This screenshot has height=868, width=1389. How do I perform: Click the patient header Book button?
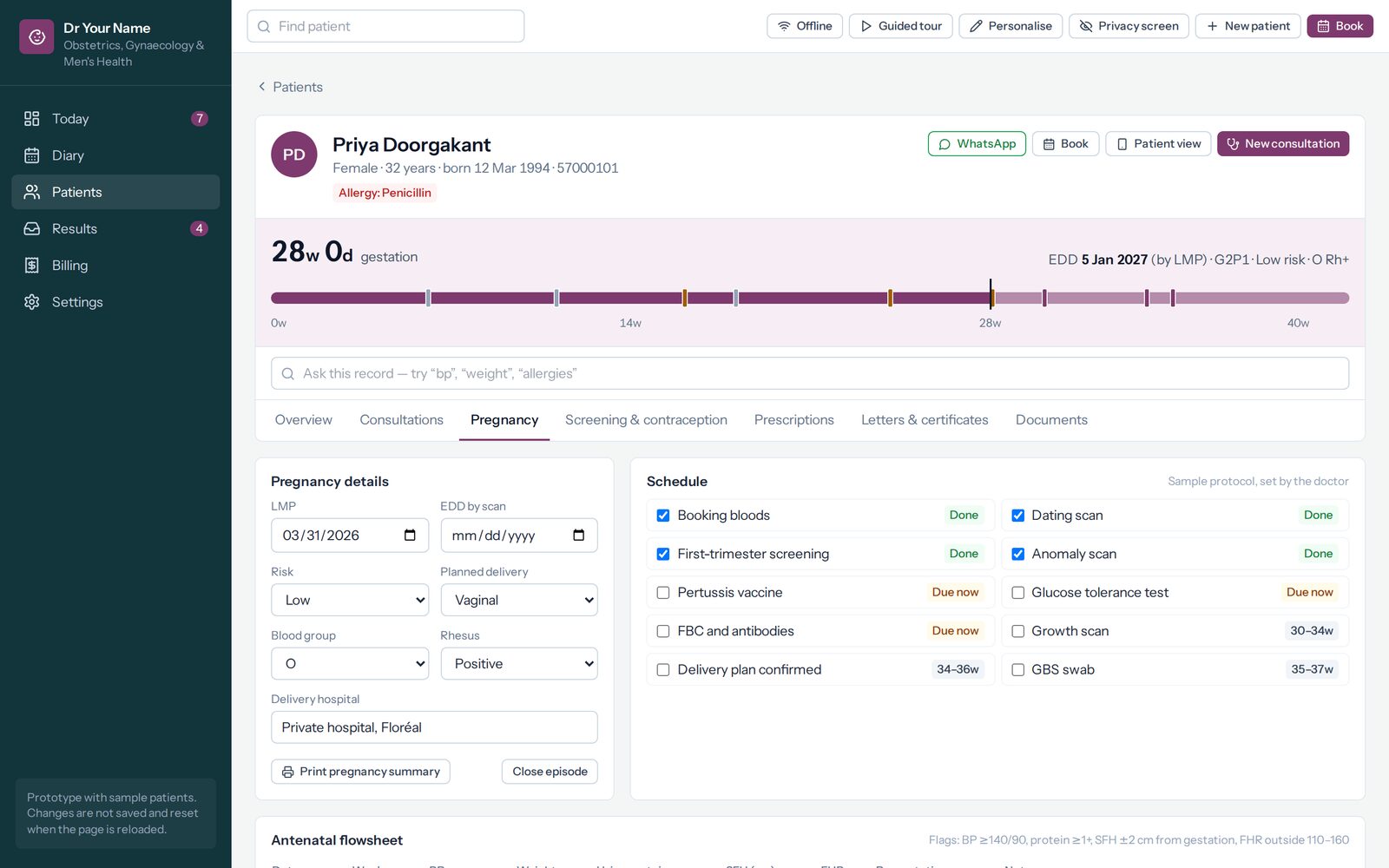1065,144
